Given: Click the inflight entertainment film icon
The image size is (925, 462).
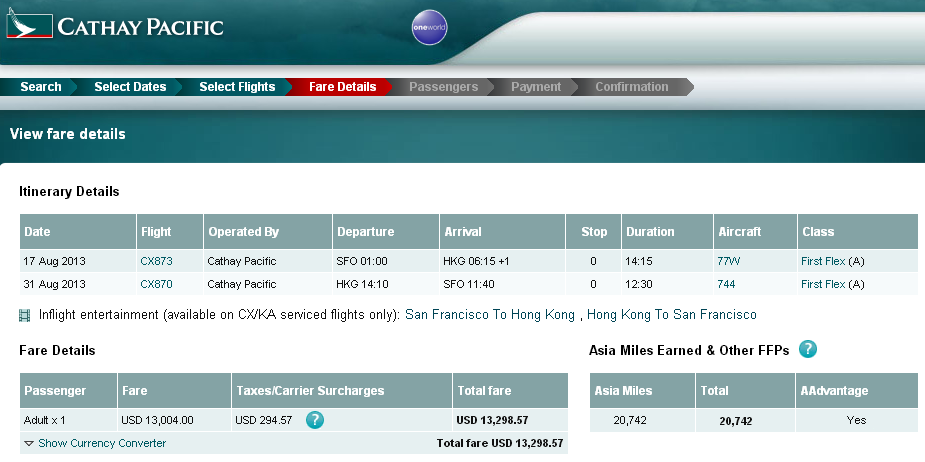Looking at the screenshot, I should [24, 316].
